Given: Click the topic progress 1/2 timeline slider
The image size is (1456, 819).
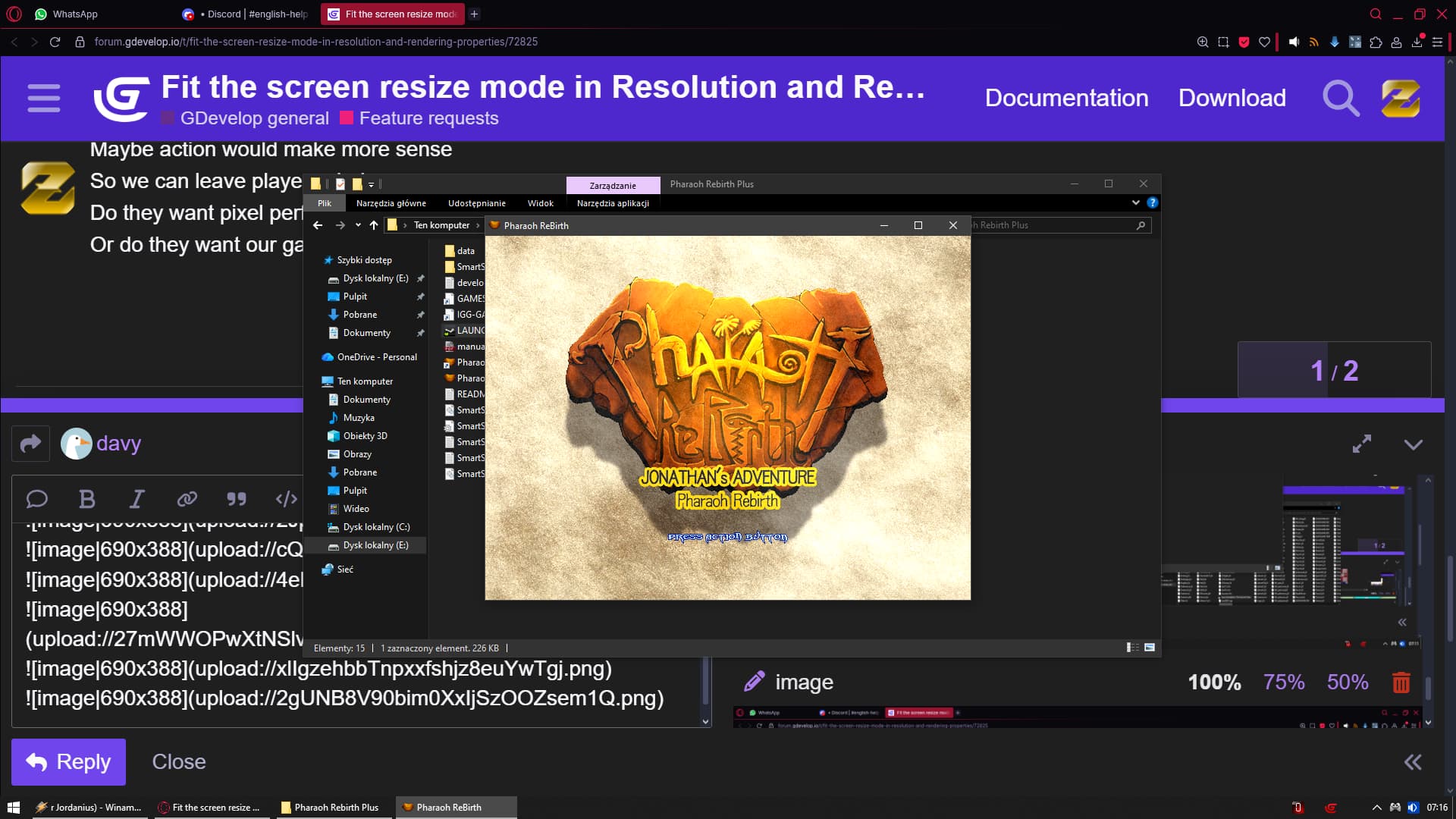Looking at the screenshot, I should pos(1334,370).
